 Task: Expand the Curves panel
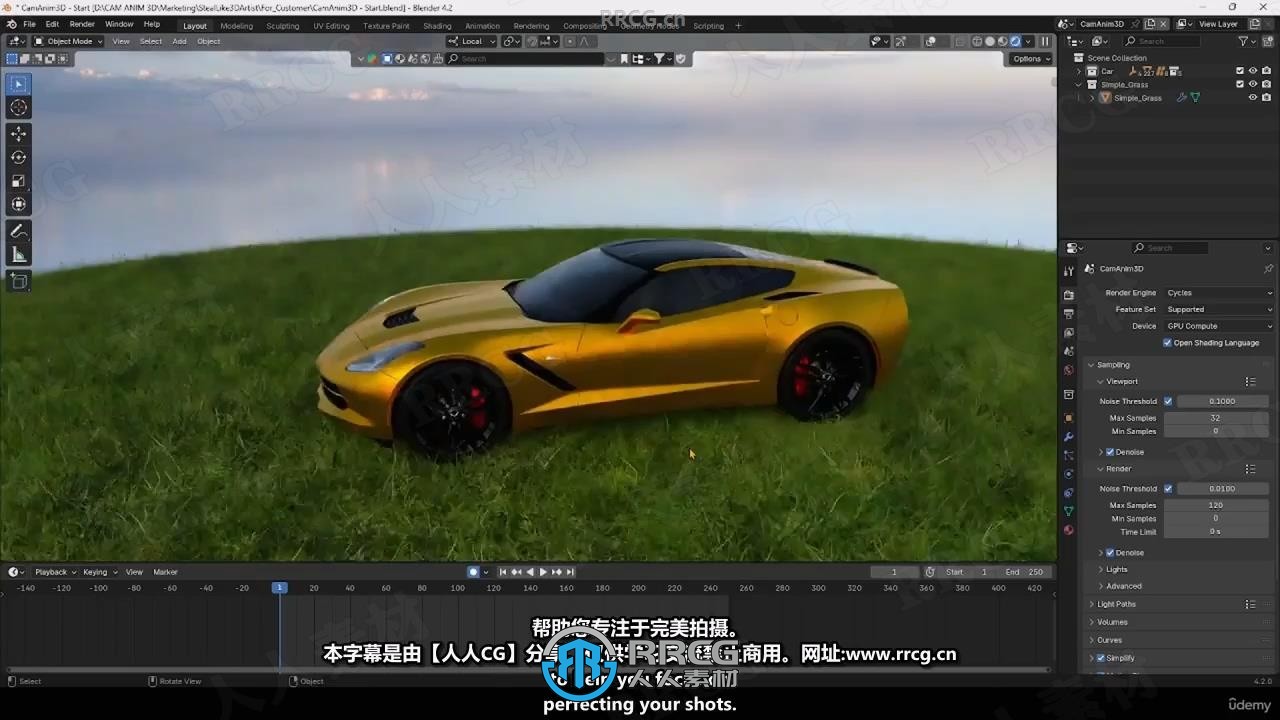(1109, 640)
